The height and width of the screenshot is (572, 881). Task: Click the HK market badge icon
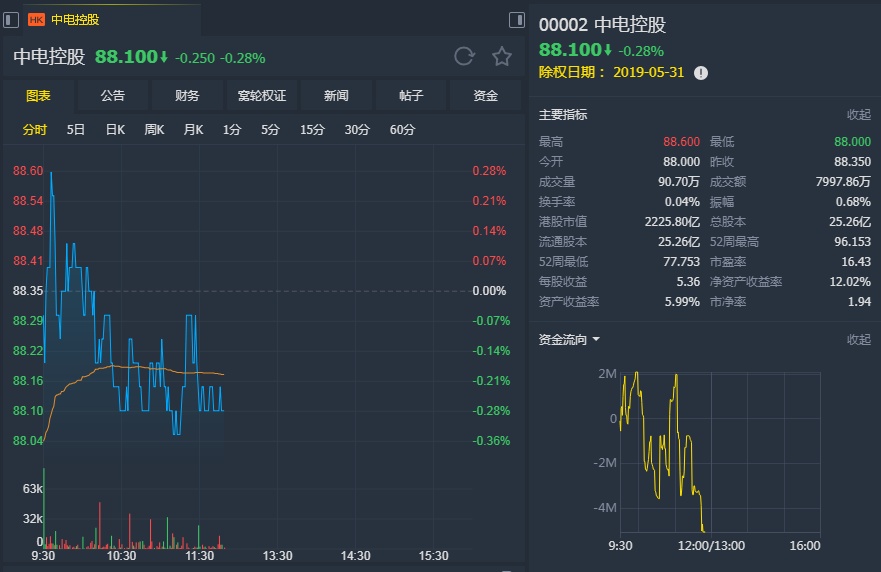(36, 19)
